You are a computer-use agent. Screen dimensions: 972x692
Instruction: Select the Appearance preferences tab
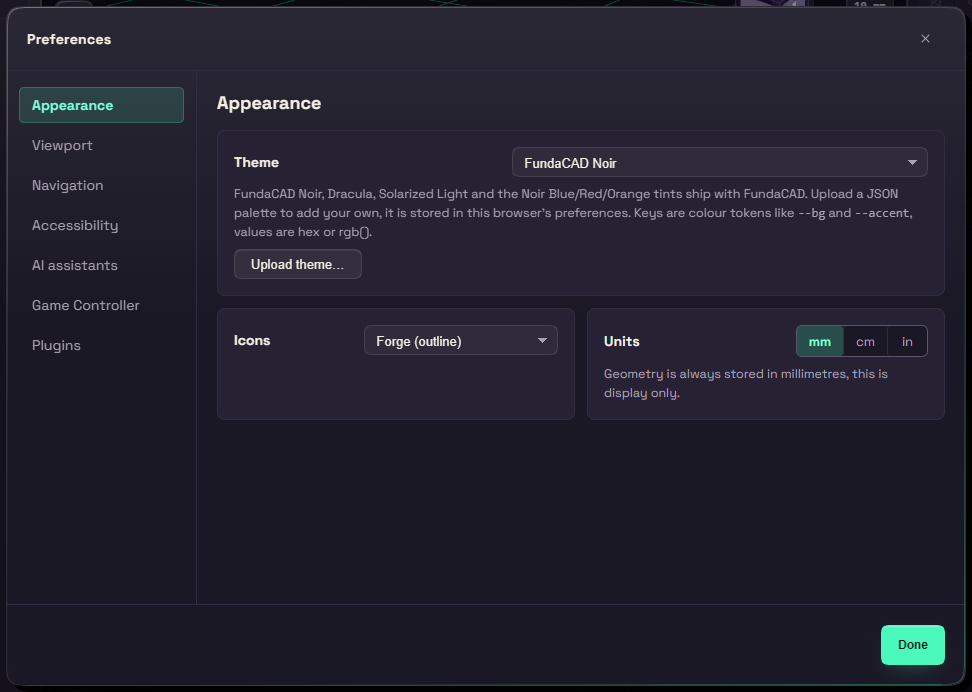coord(101,105)
